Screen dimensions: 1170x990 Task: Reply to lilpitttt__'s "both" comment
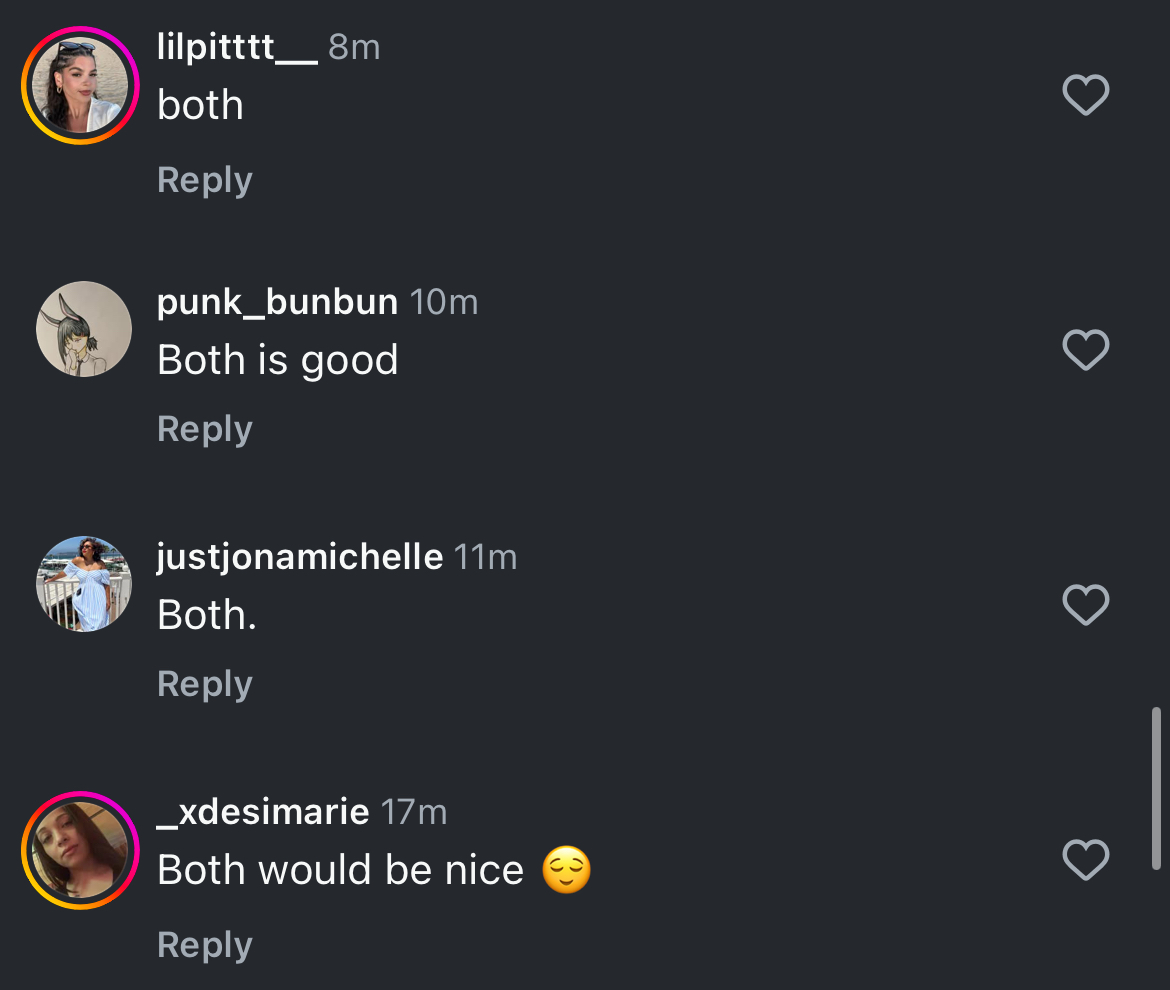click(x=204, y=180)
